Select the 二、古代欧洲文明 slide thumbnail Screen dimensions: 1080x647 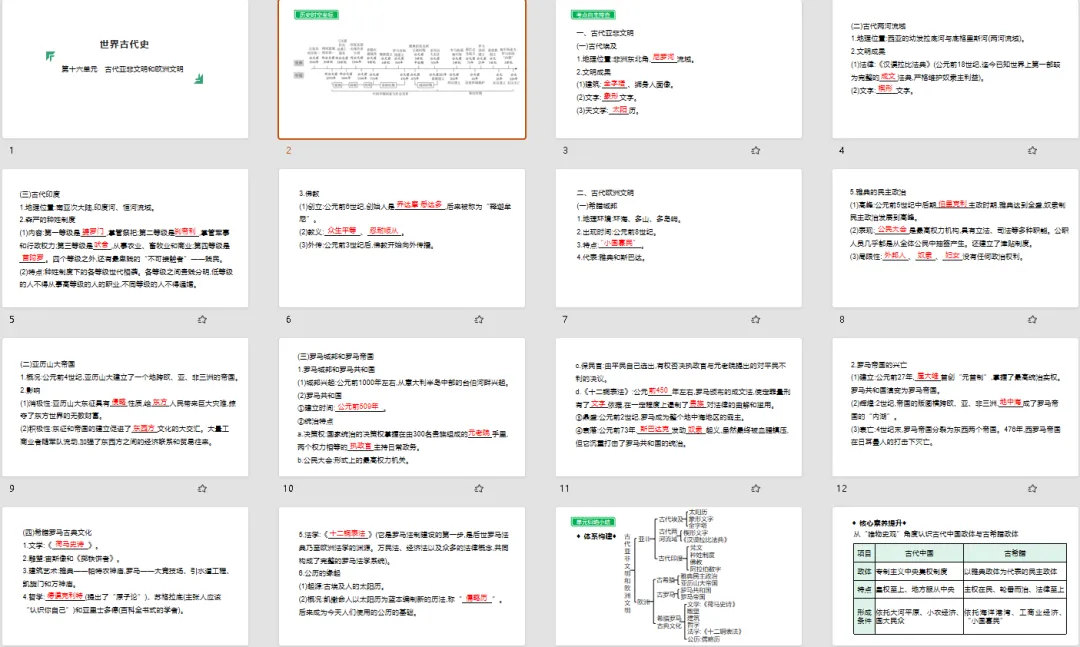678,238
